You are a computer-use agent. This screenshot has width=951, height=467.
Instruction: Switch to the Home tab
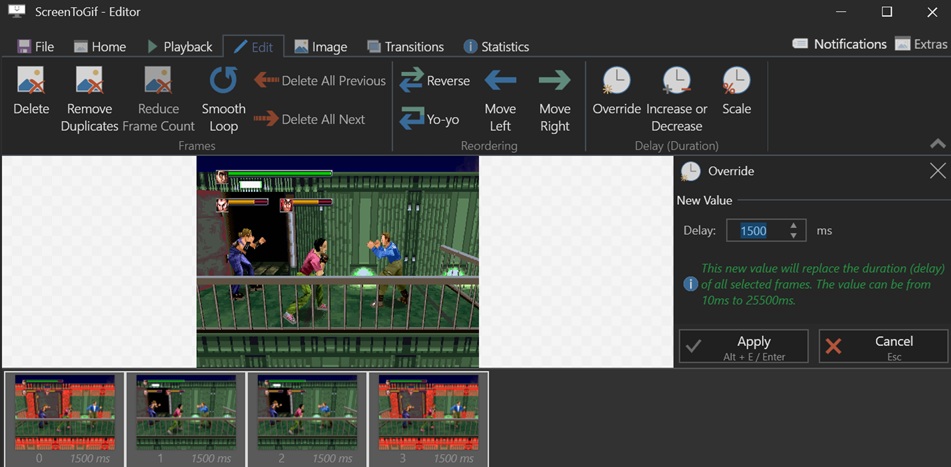coord(99,47)
